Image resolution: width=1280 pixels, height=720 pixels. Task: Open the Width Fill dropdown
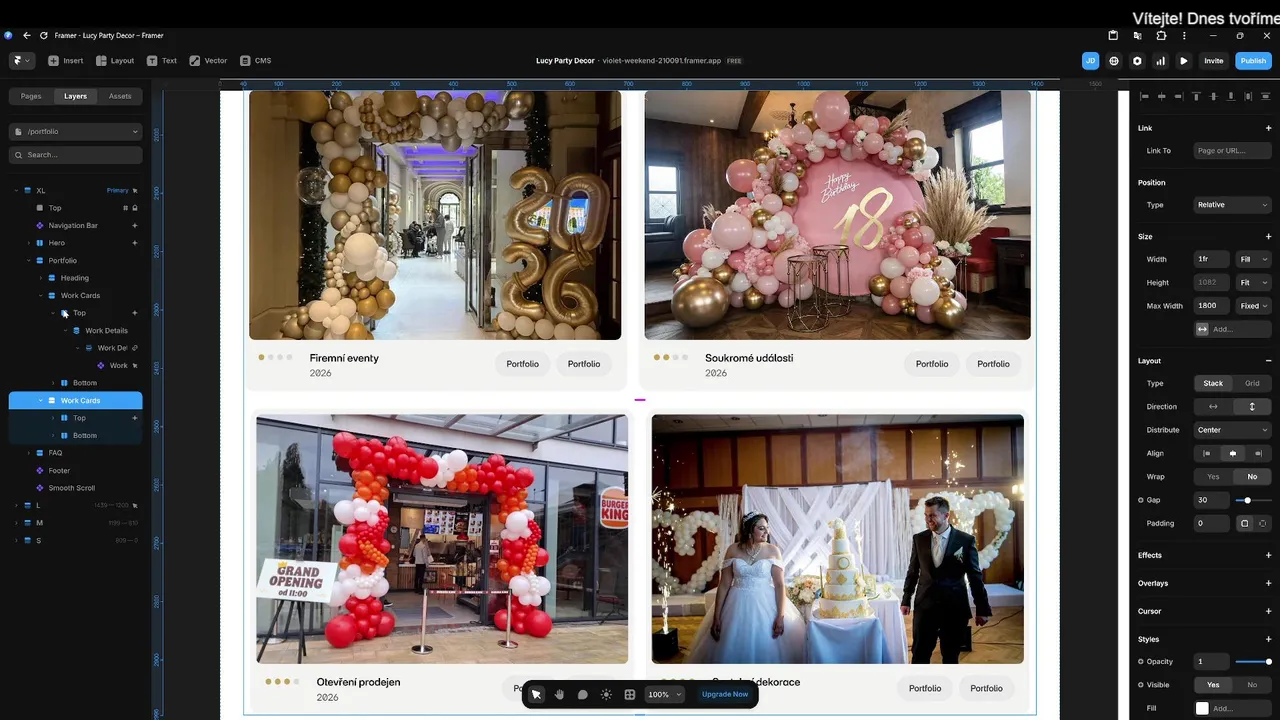tap(1254, 259)
